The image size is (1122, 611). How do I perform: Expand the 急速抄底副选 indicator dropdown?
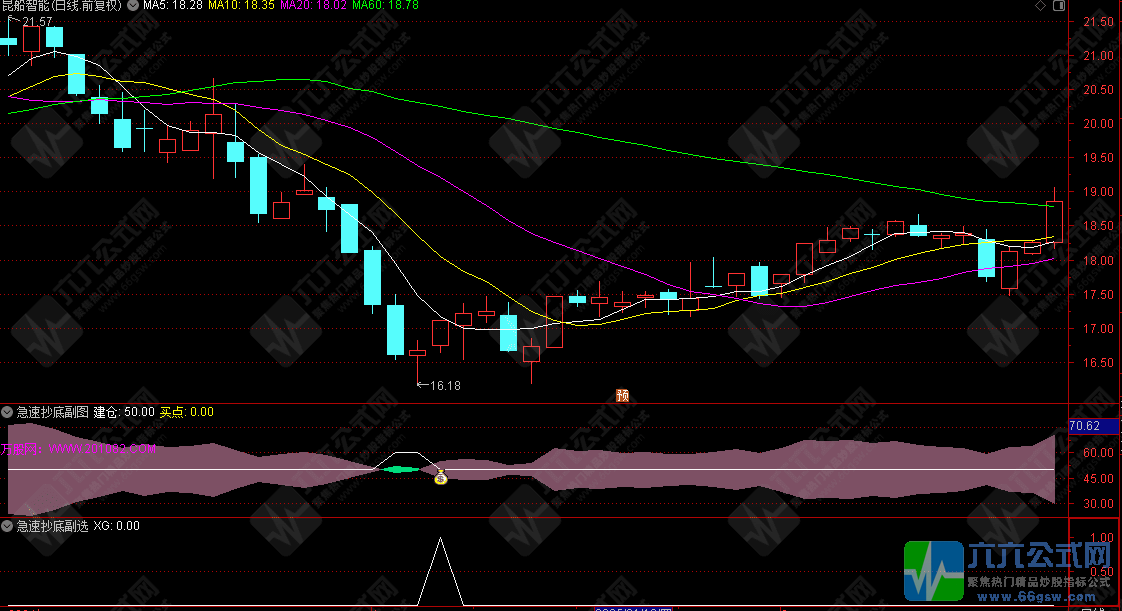coord(7,525)
